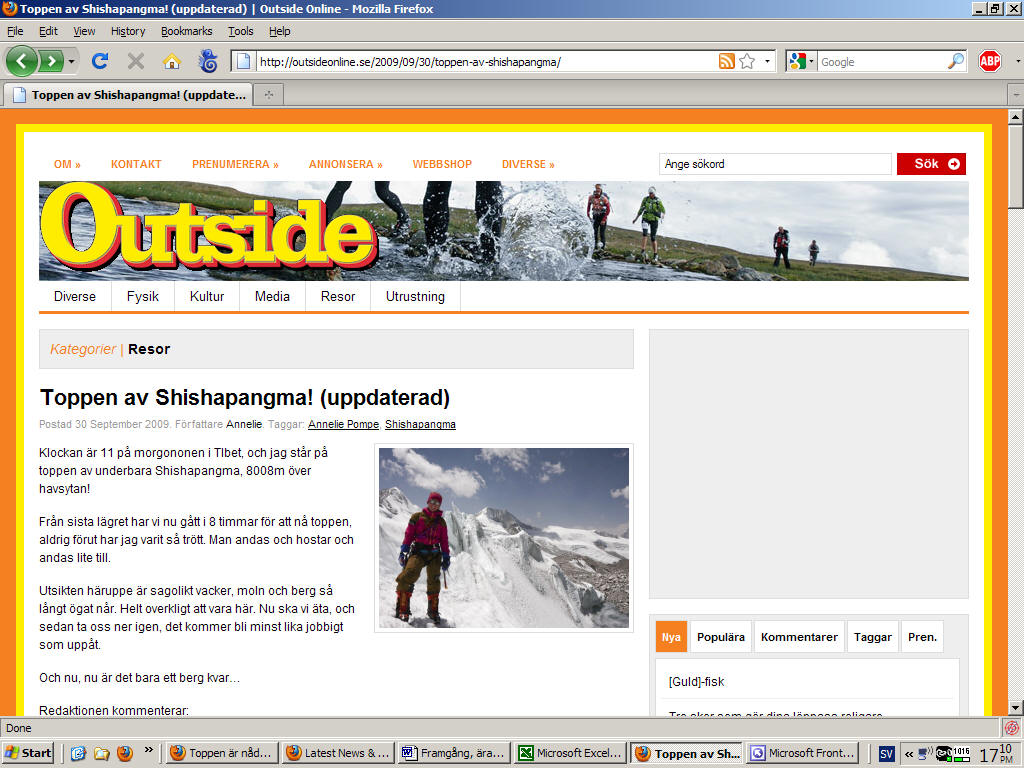The width and height of the screenshot is (1024, 768).
Task: Open the Tools menu
Action: click(240, 31)
